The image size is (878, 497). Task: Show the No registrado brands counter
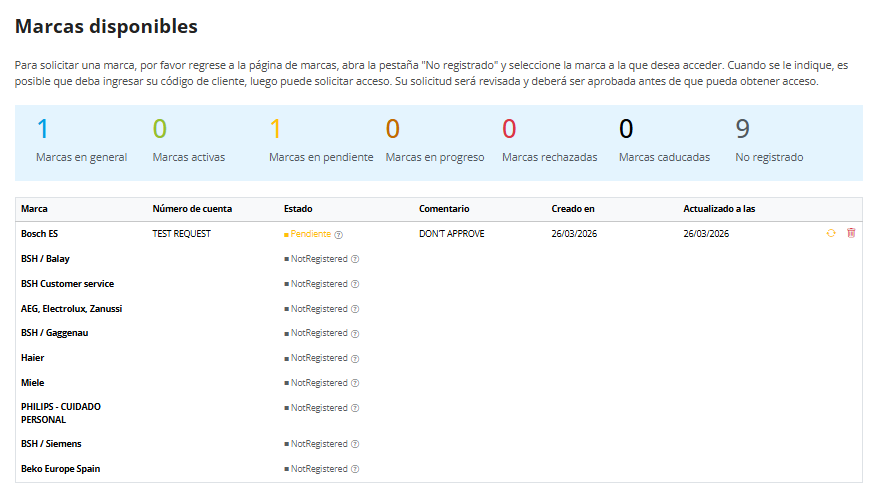[769, 140]
